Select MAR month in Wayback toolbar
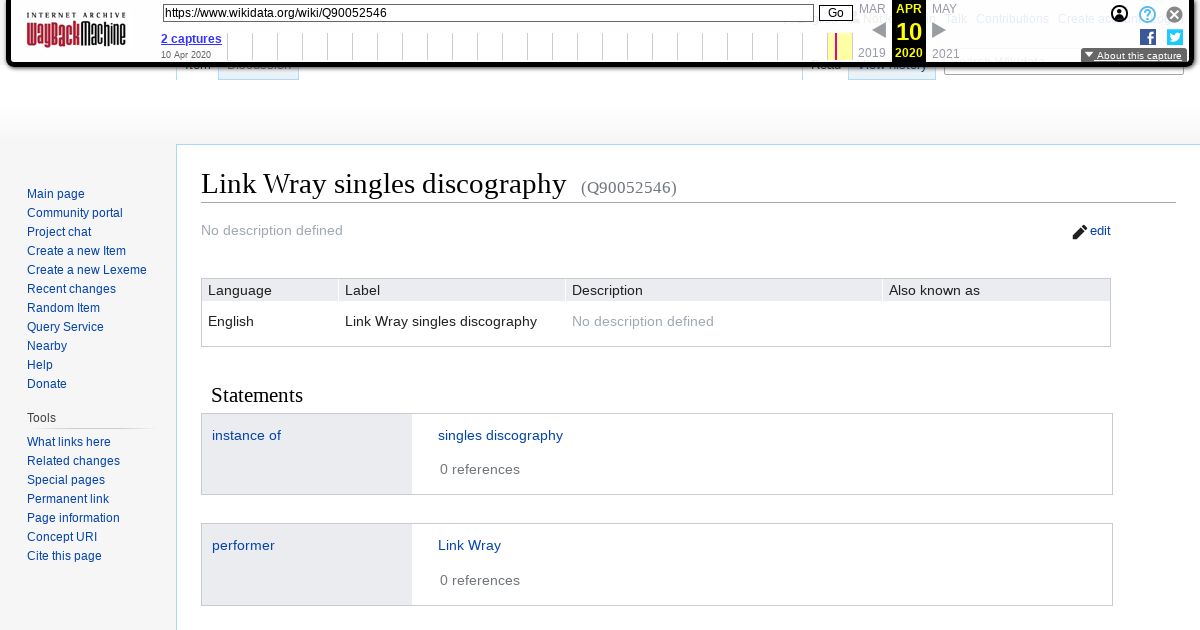The width and height of the screenshot is (1200, 630). (872, 9)
